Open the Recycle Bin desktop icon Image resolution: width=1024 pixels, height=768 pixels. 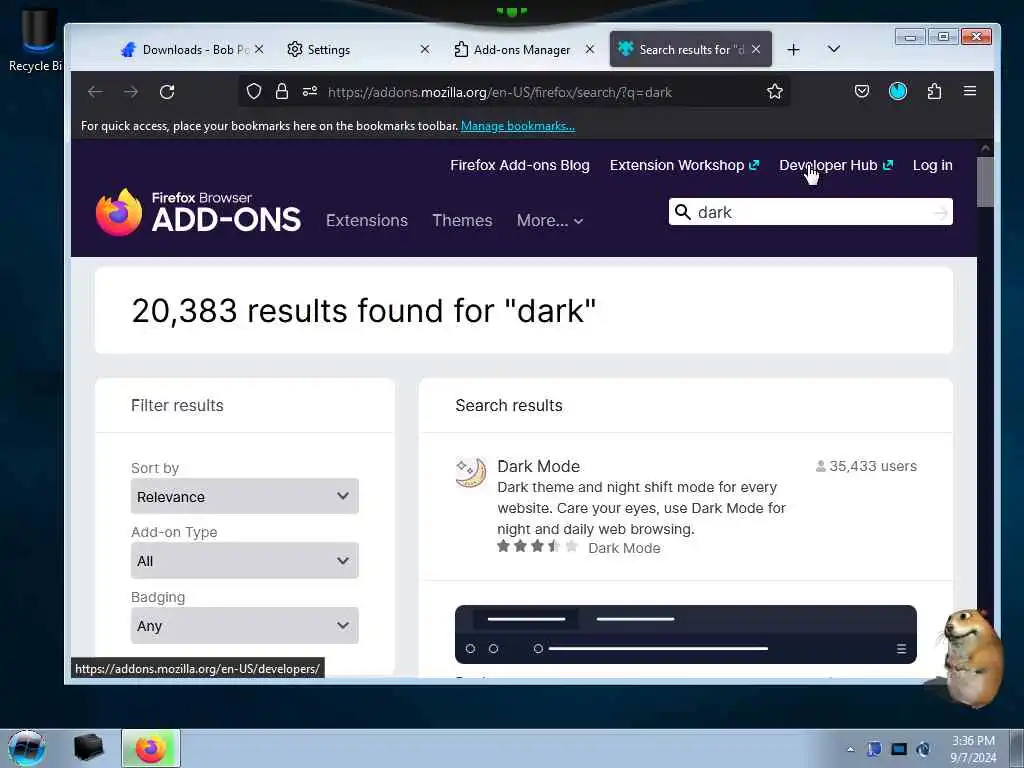35,40
